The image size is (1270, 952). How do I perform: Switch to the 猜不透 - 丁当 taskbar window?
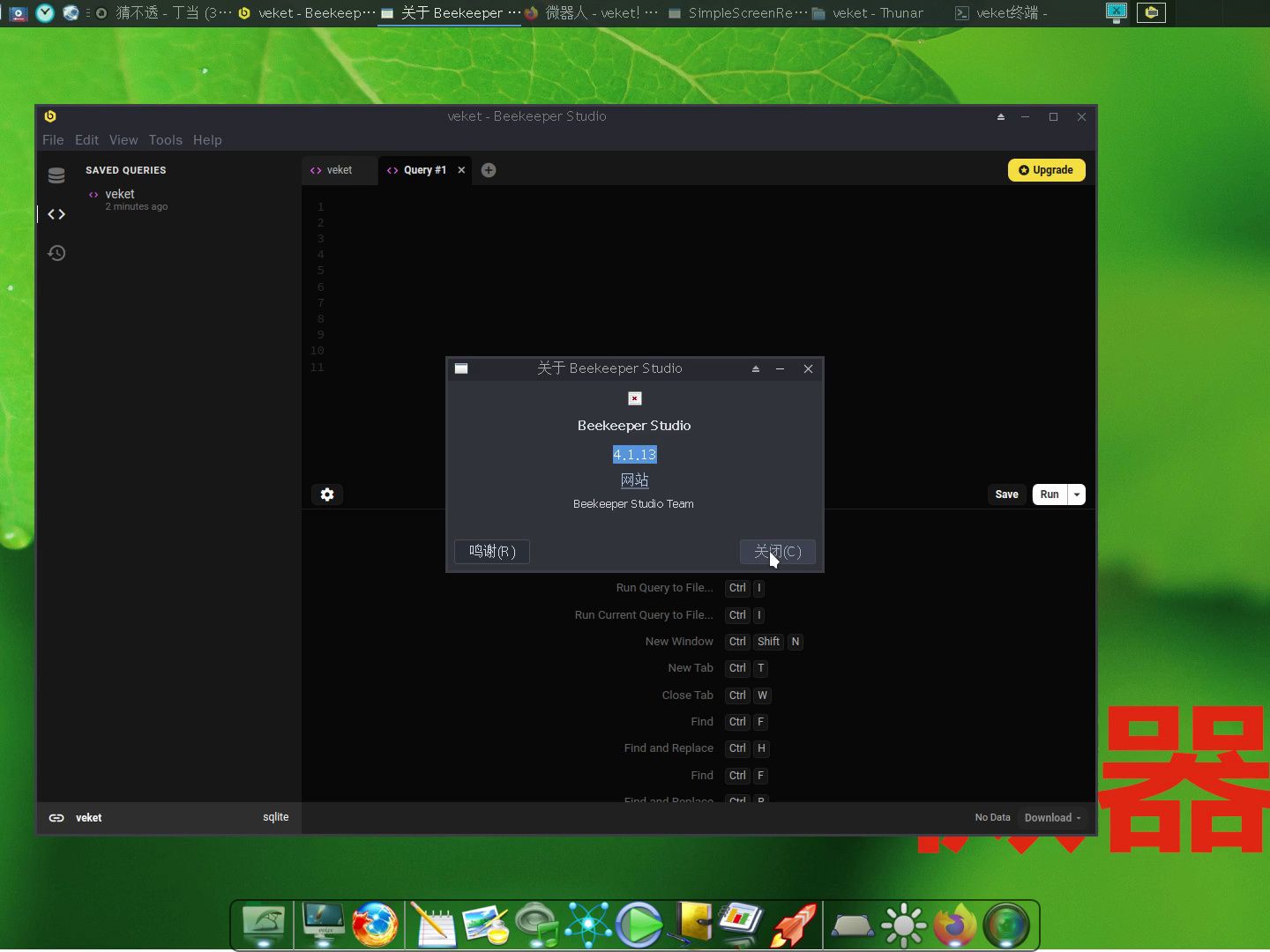click(165, 13)
